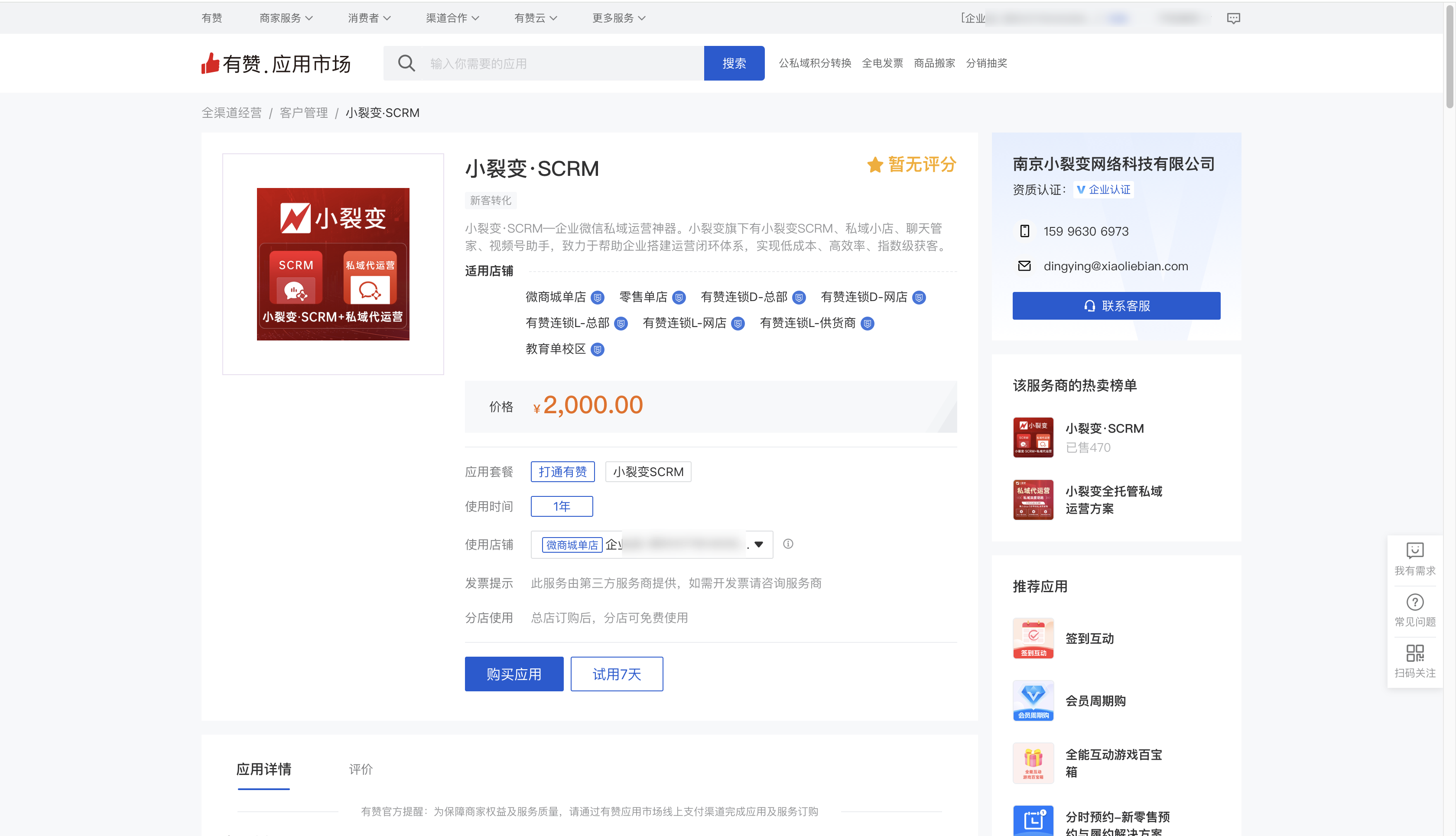Click shield badge next to 零售单店
1456x836 pixels.
tap(679, 298)
